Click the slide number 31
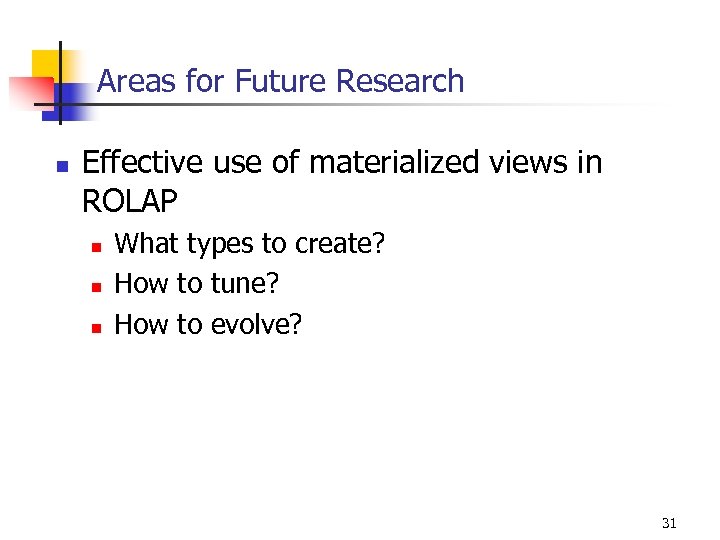This screenshot has height=540, width=720. click(669, 522)
